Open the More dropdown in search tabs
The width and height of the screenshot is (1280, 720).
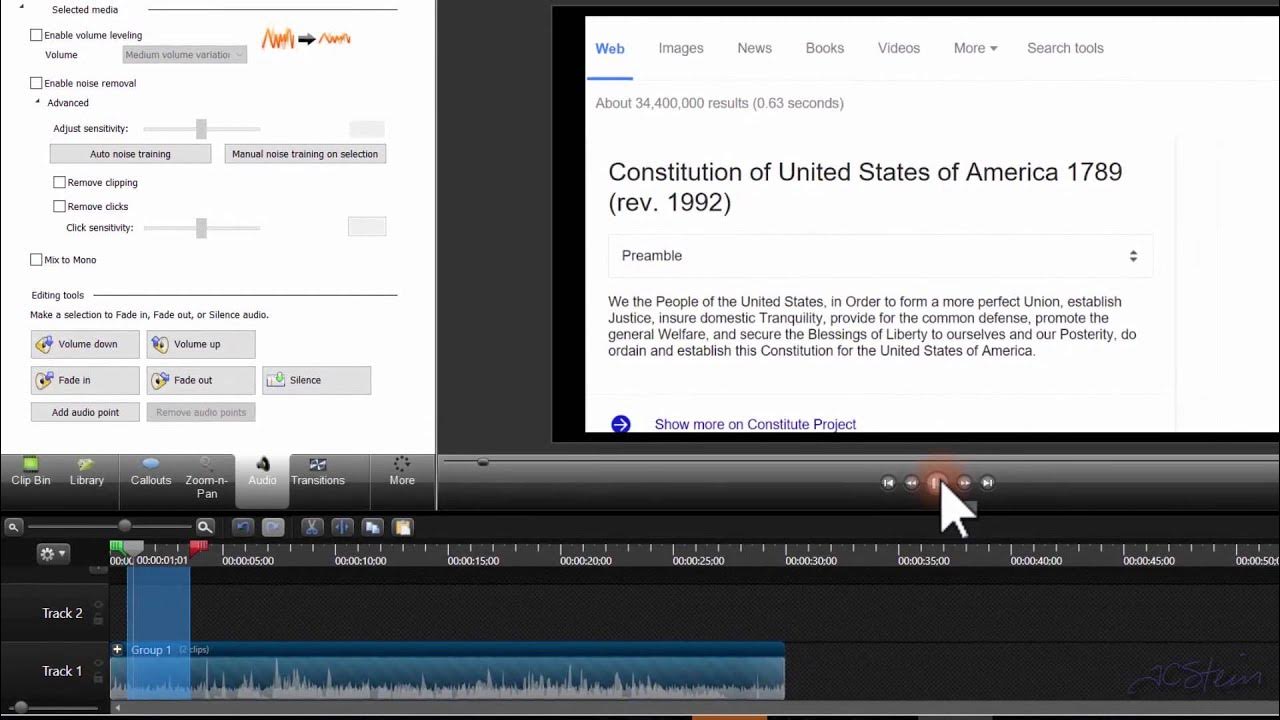coord(975,48)
